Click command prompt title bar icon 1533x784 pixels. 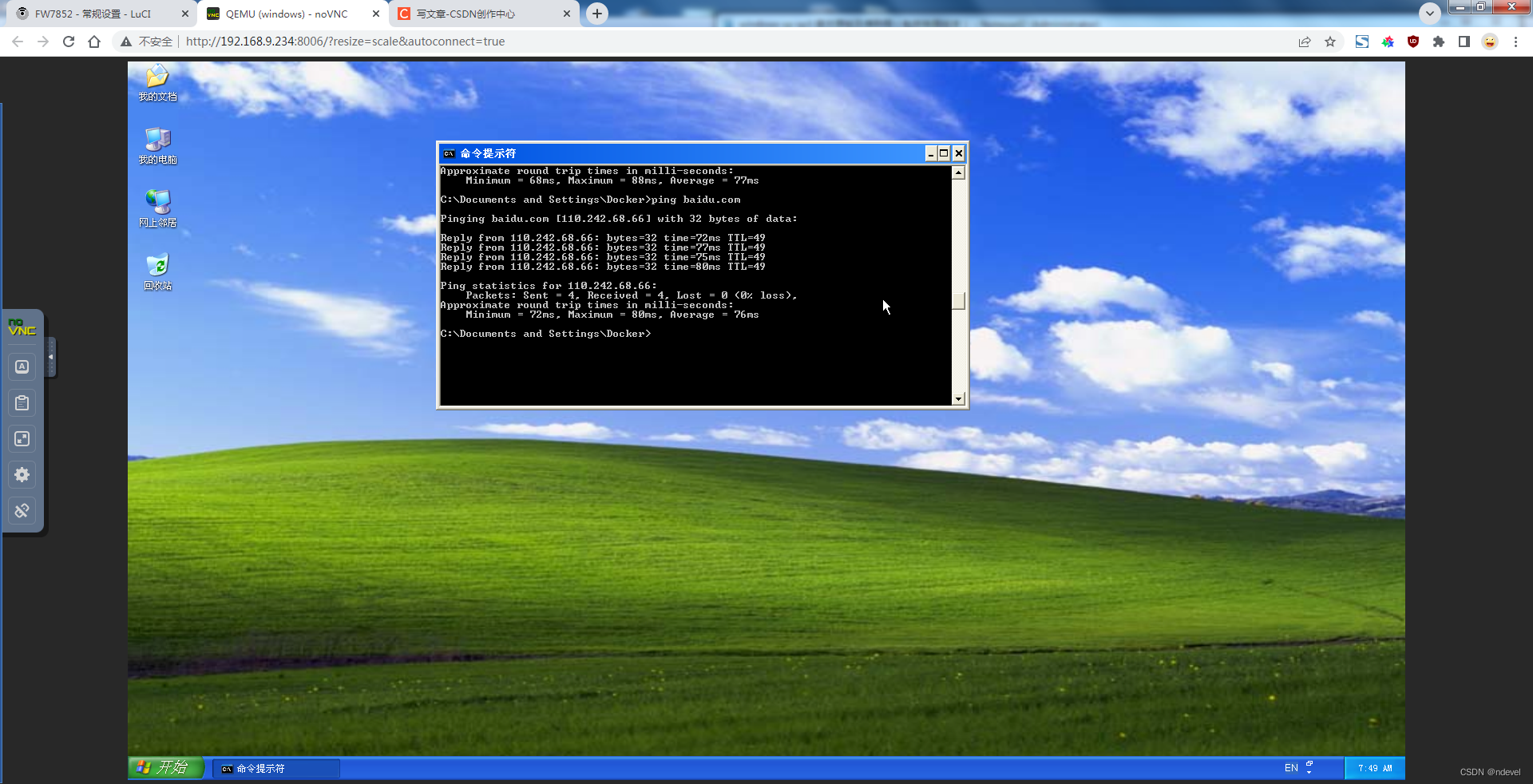450,153
